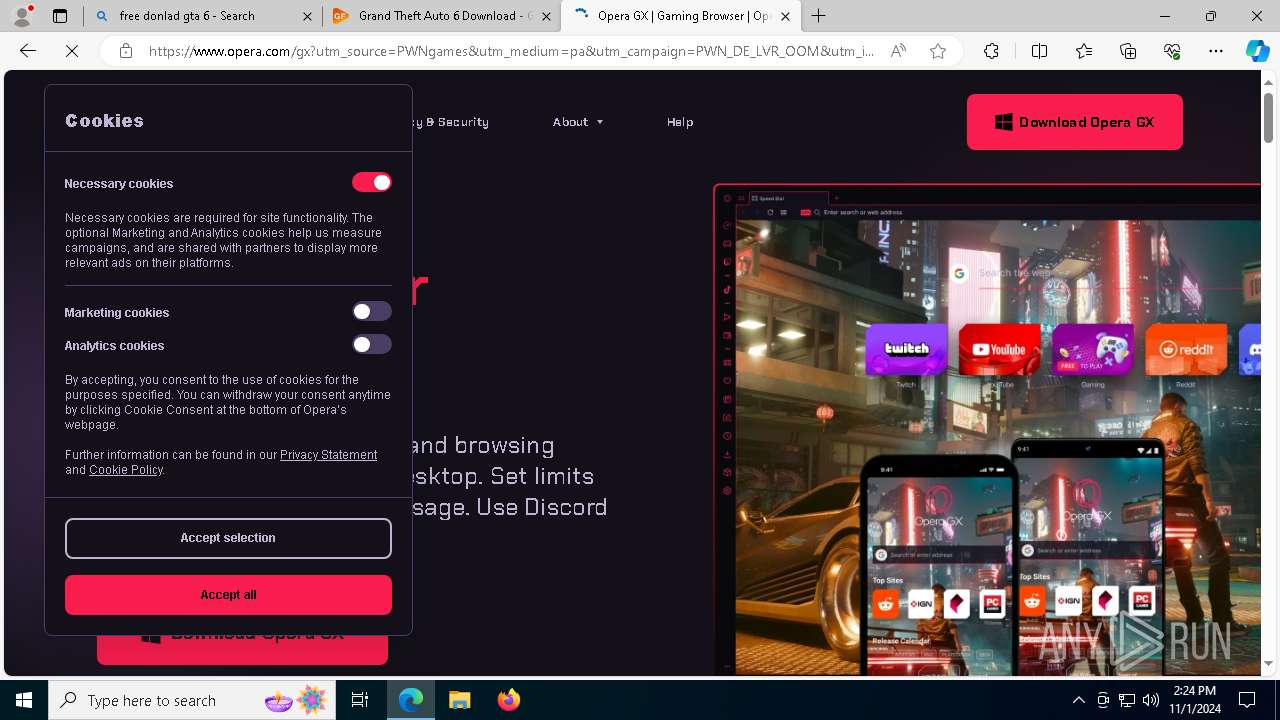Open the Split screen icon
This screenshot has width=1280, height=720.
pos(1039,51)
